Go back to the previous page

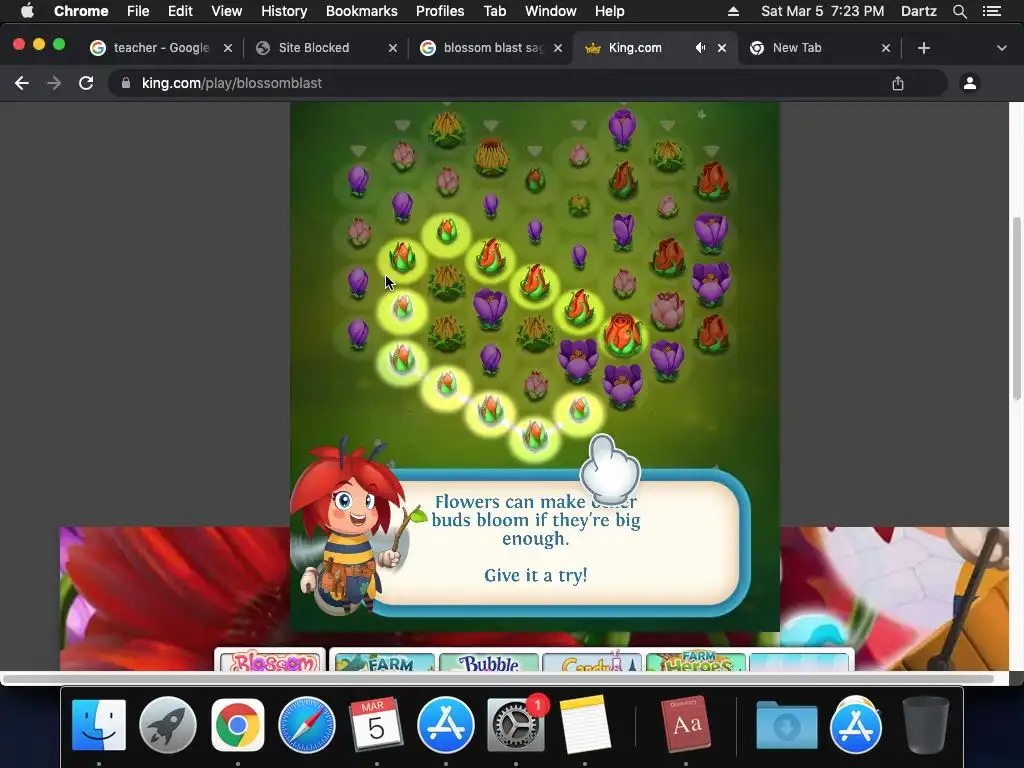(x=22, y=83)
